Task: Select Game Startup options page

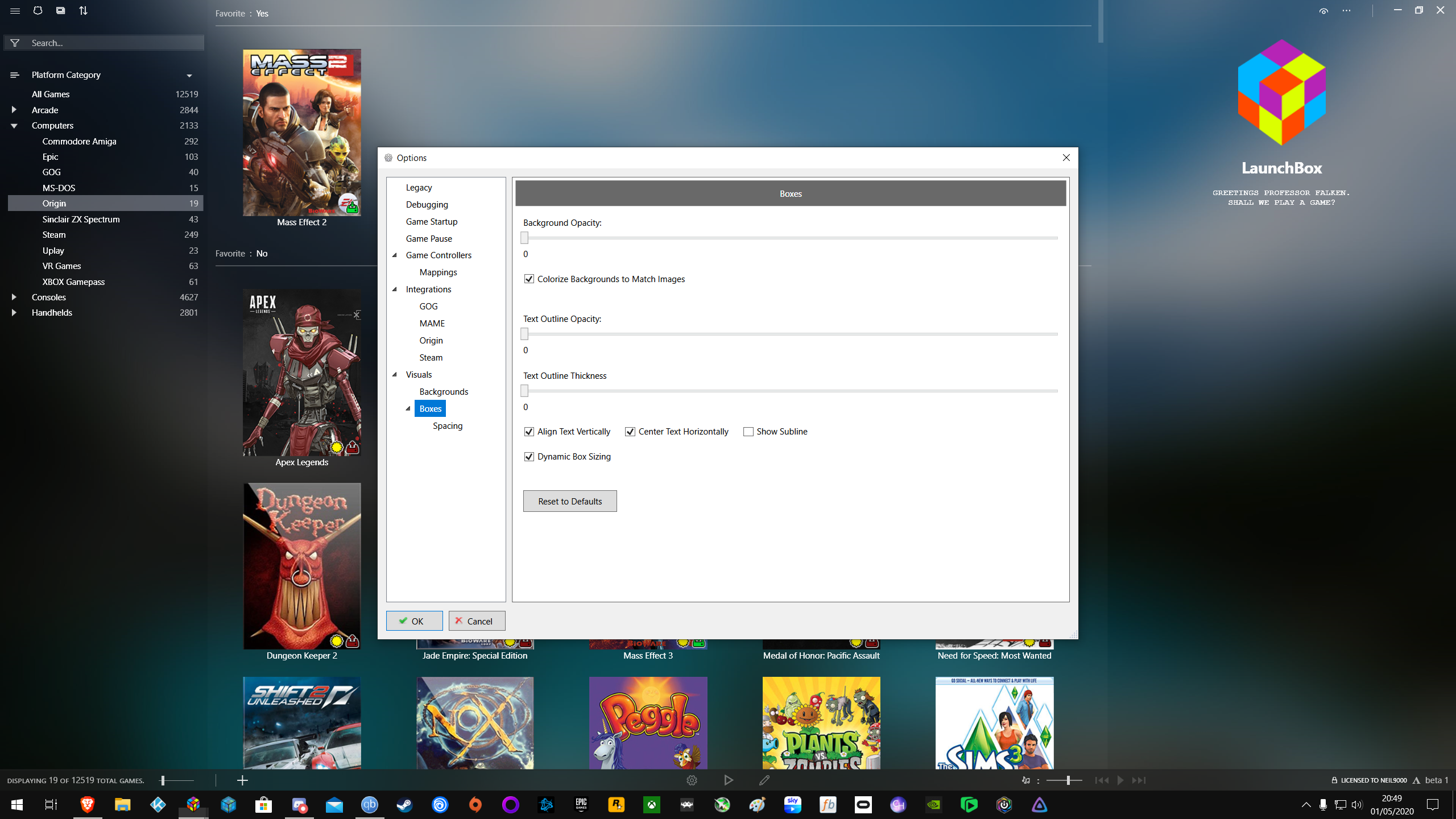Action: pos(432,222)
